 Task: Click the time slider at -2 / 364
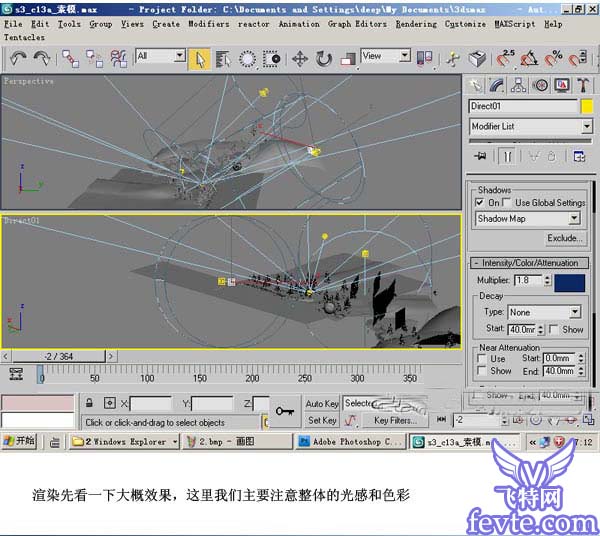[x=59, y=357]
